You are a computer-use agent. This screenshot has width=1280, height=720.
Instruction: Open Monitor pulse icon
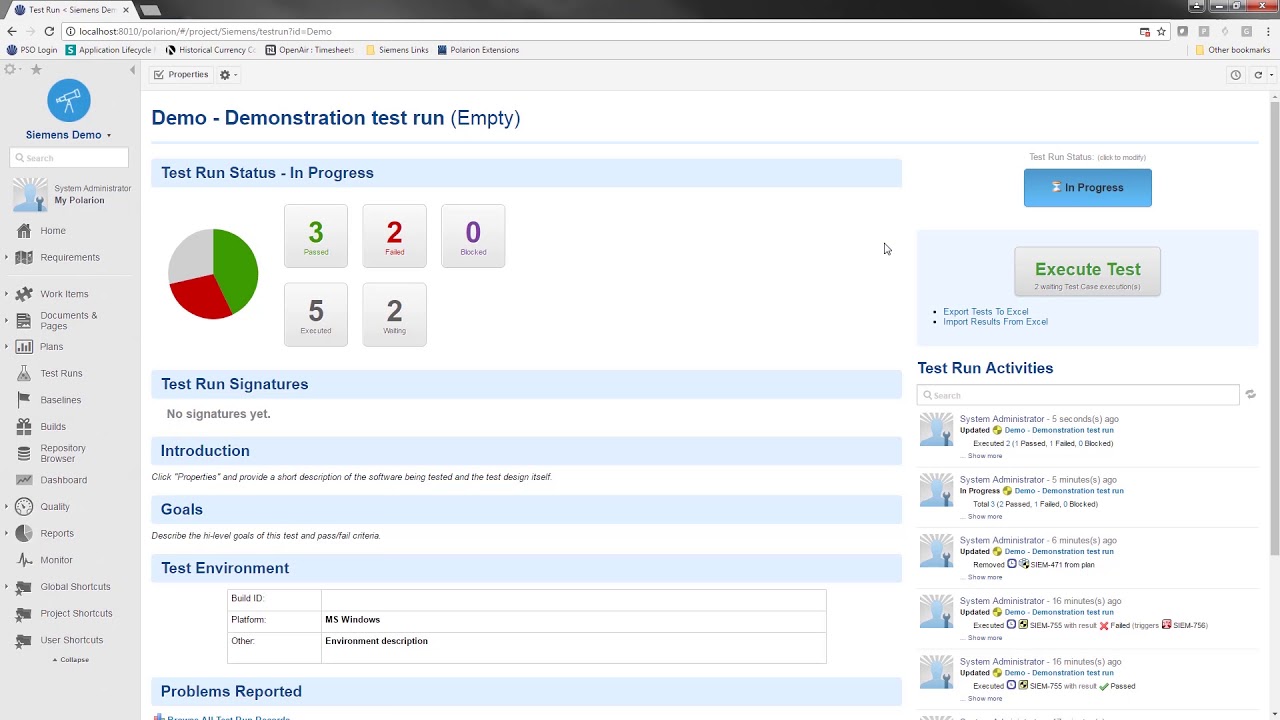pos(24,560)
